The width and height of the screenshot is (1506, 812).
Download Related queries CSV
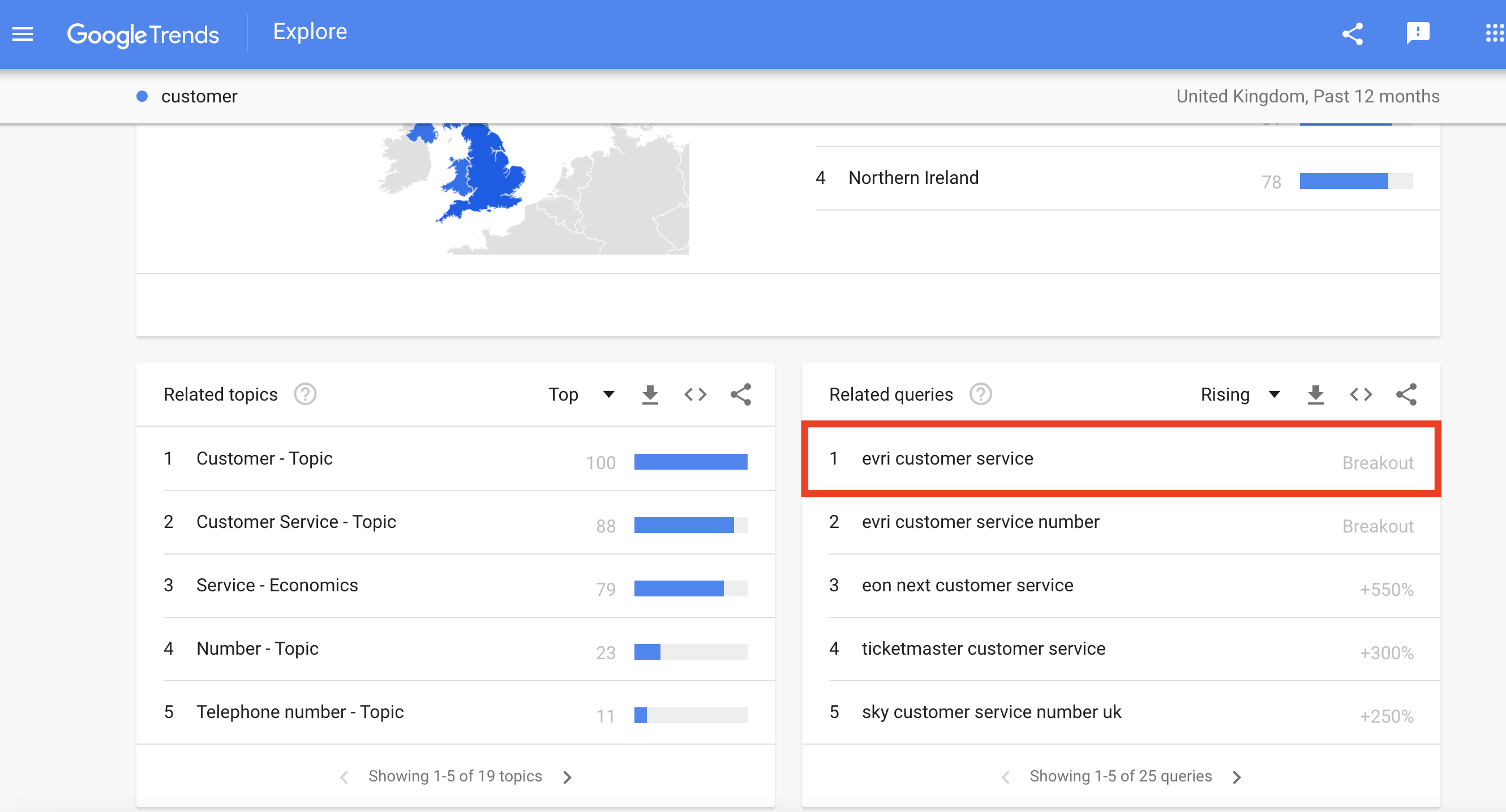pos(1315,394)
